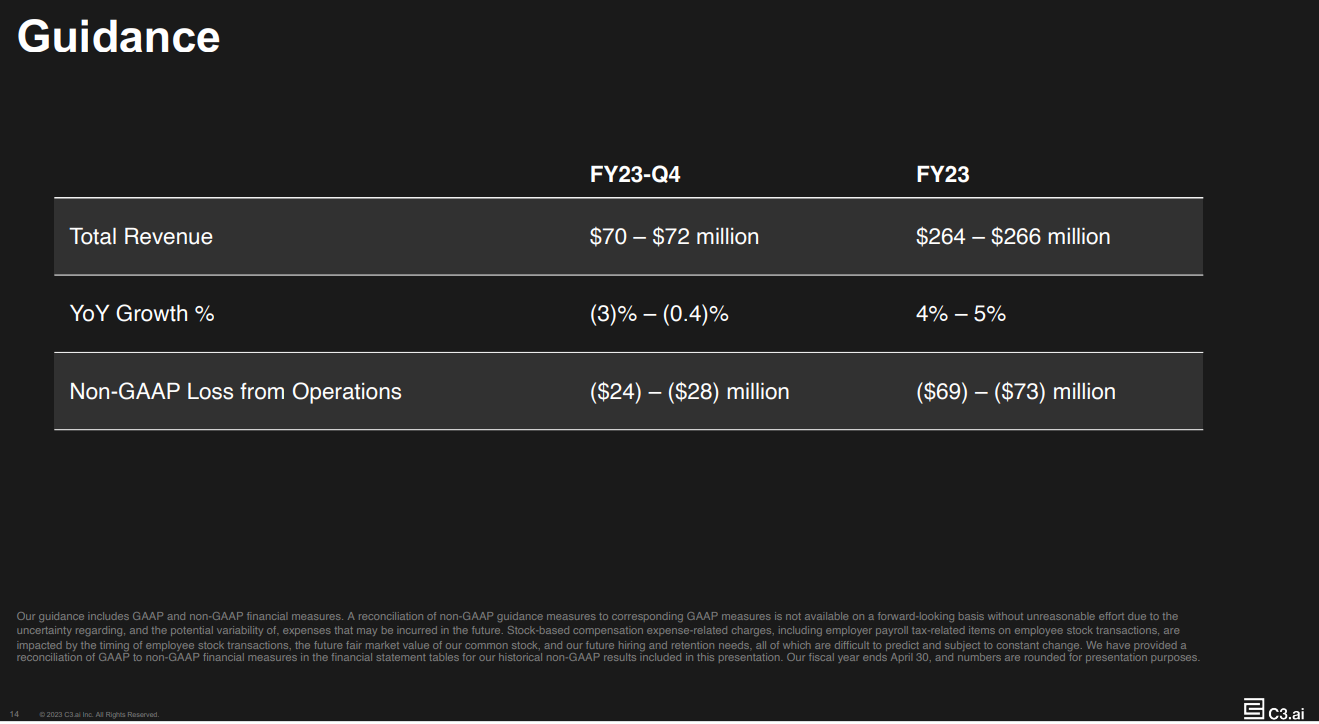Select the FY23-Q4 column header
Screen dimensions: 1319x724
coord(635,175)
